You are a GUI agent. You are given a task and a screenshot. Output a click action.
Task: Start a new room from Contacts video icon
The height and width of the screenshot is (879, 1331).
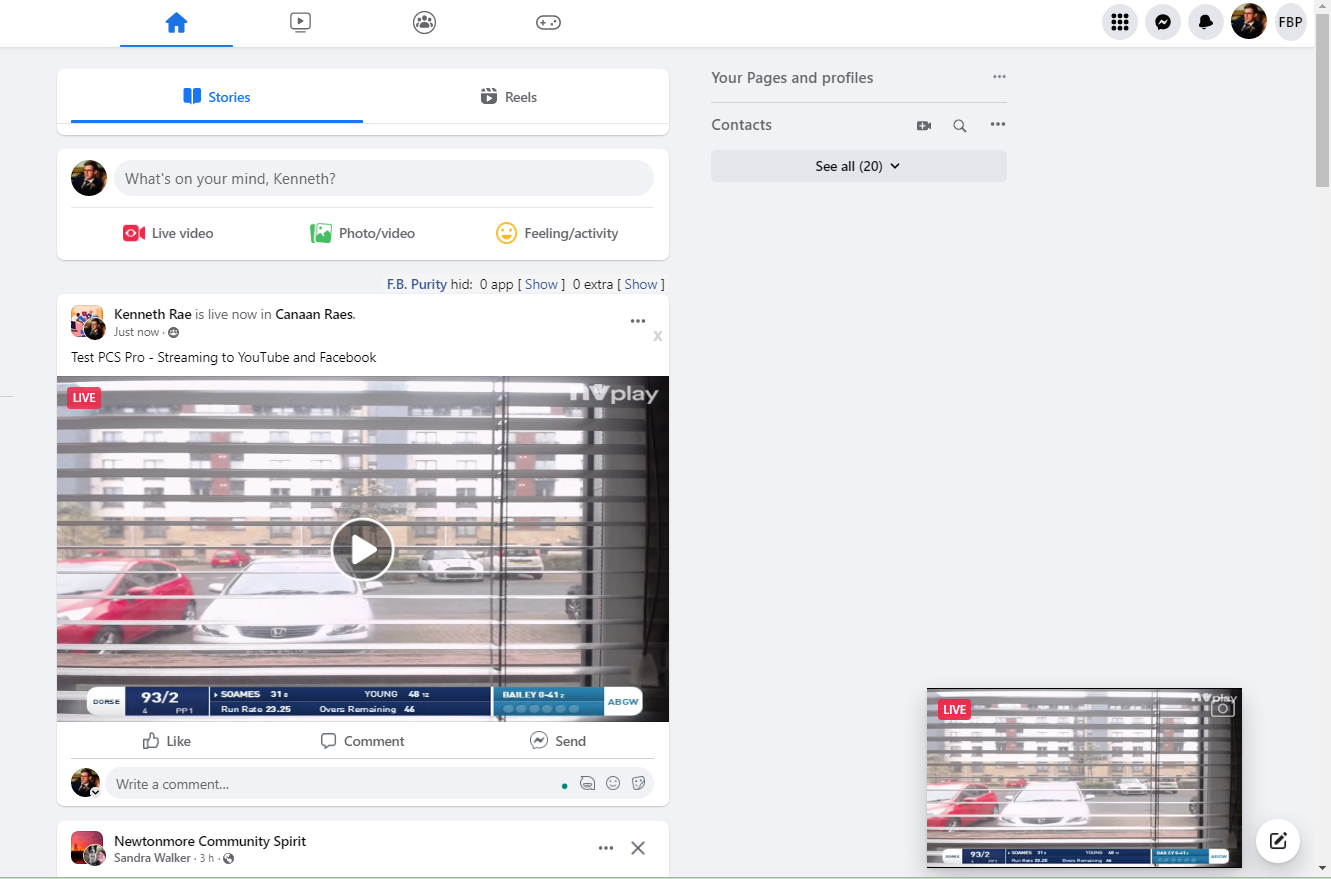[x=924, y=126]
